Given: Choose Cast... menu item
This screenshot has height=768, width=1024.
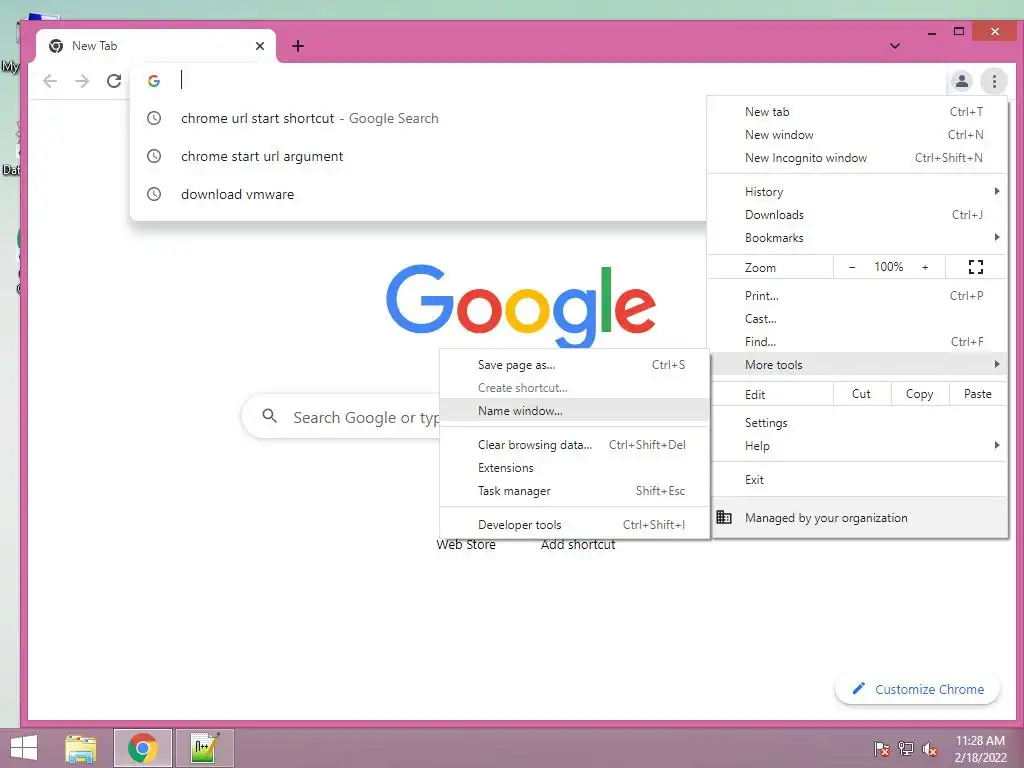Looking at the screenshot, I should coord(857,319).
